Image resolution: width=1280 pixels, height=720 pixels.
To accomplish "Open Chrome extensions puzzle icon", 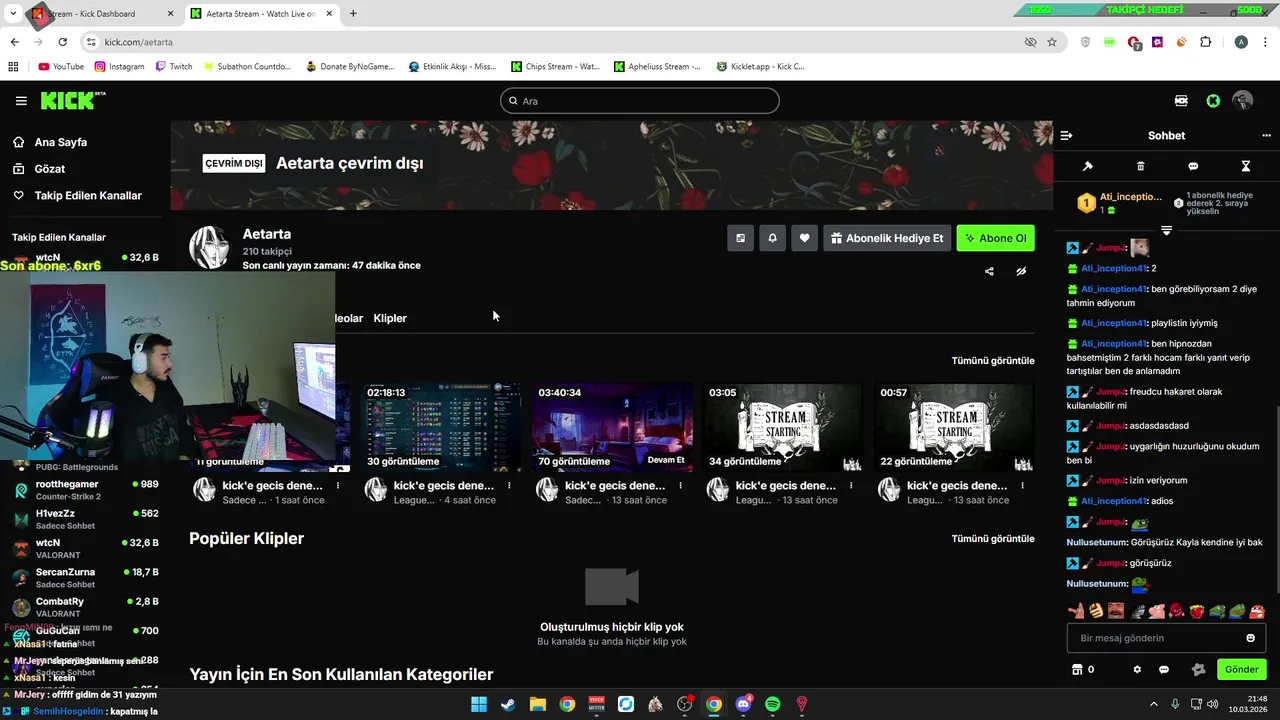I will 1205,42.
